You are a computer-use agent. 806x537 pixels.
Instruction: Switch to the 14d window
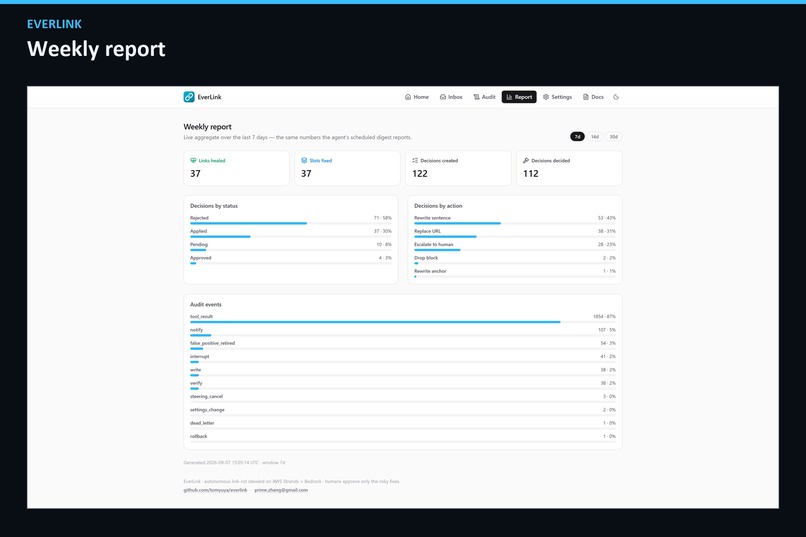click(595, 137)
